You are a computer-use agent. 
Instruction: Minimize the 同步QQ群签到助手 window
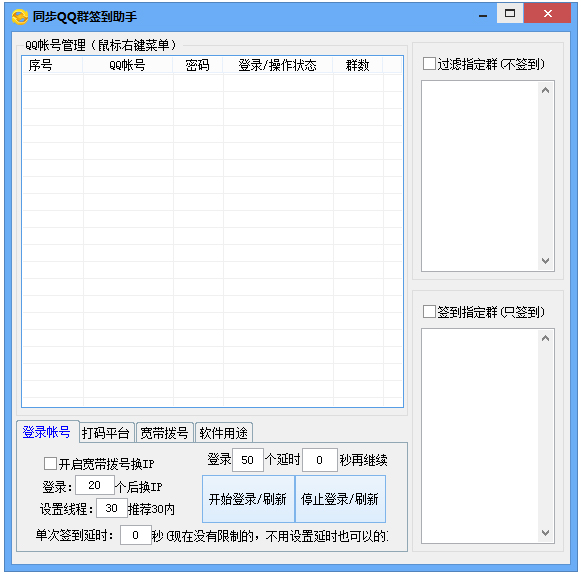483,15
